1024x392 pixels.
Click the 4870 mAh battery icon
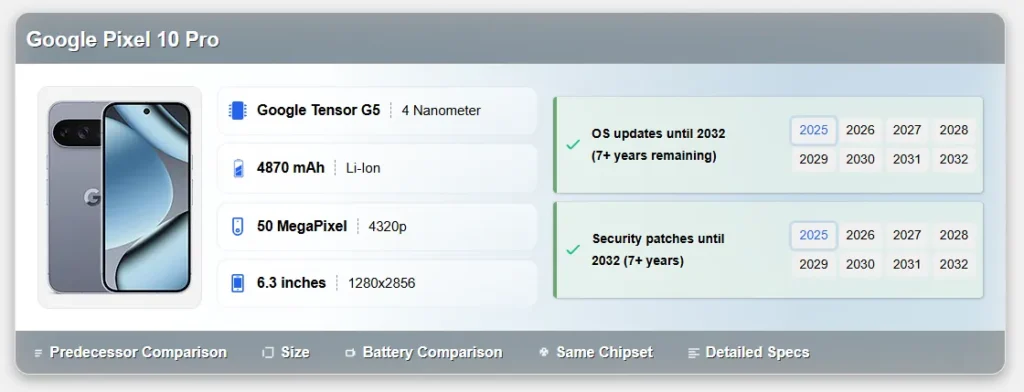pyautogui.click(x=238, y=169)
